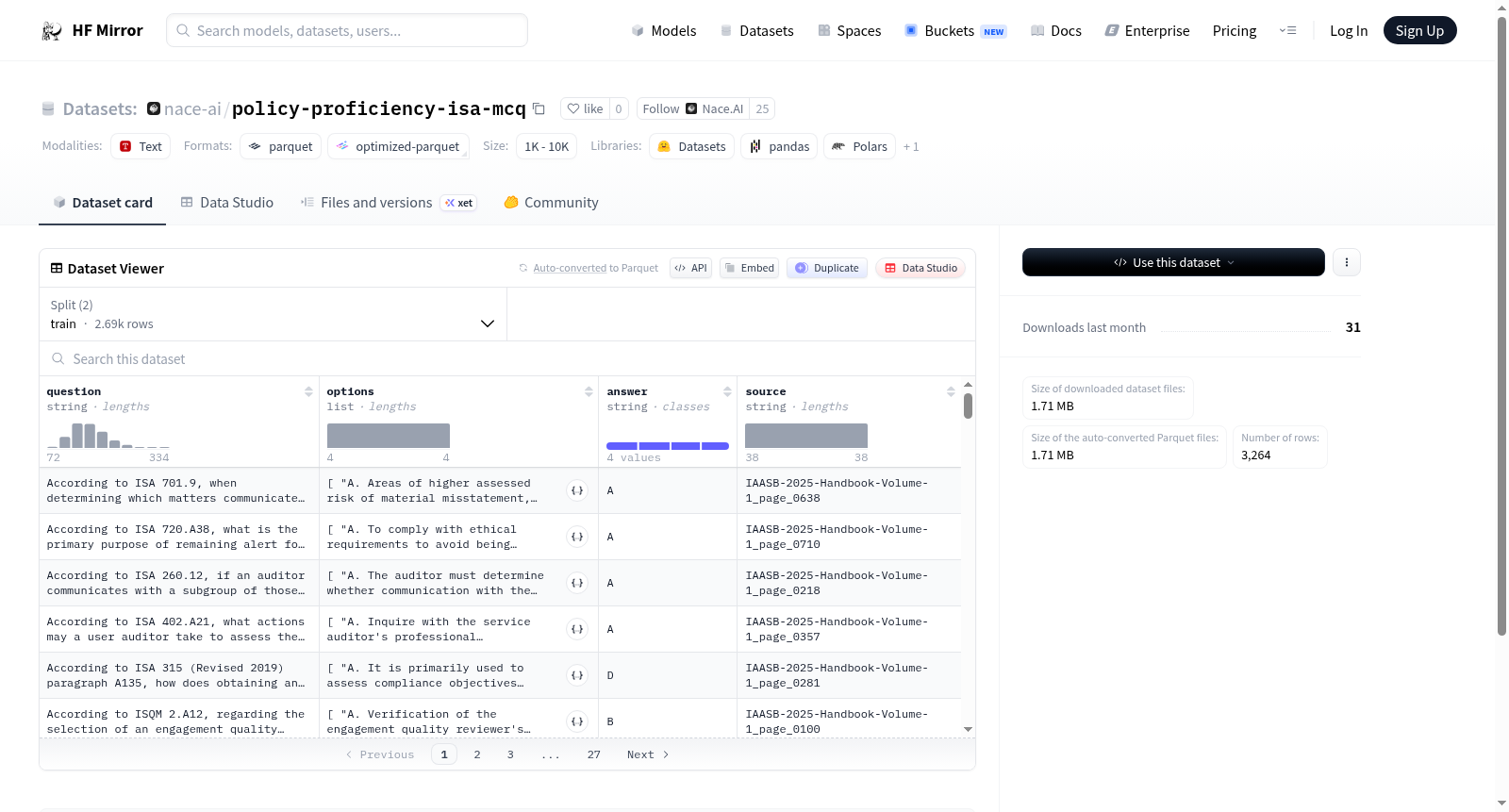Select the parquet format tag
The height and width of the screenshot is (812, 1509).
(x=281, y=146)
